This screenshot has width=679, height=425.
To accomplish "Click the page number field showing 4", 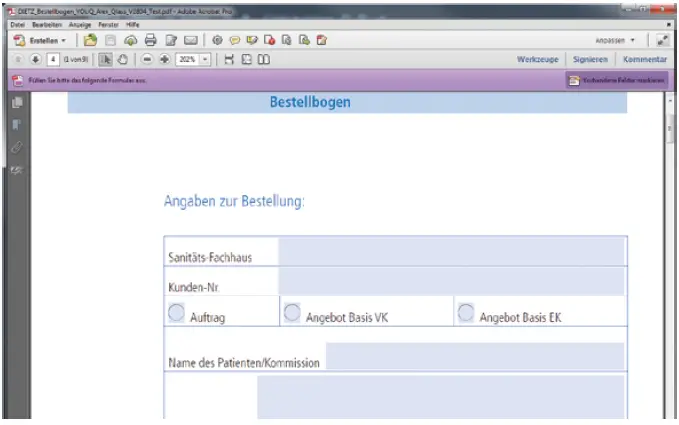I will click(x=53, y=59).
